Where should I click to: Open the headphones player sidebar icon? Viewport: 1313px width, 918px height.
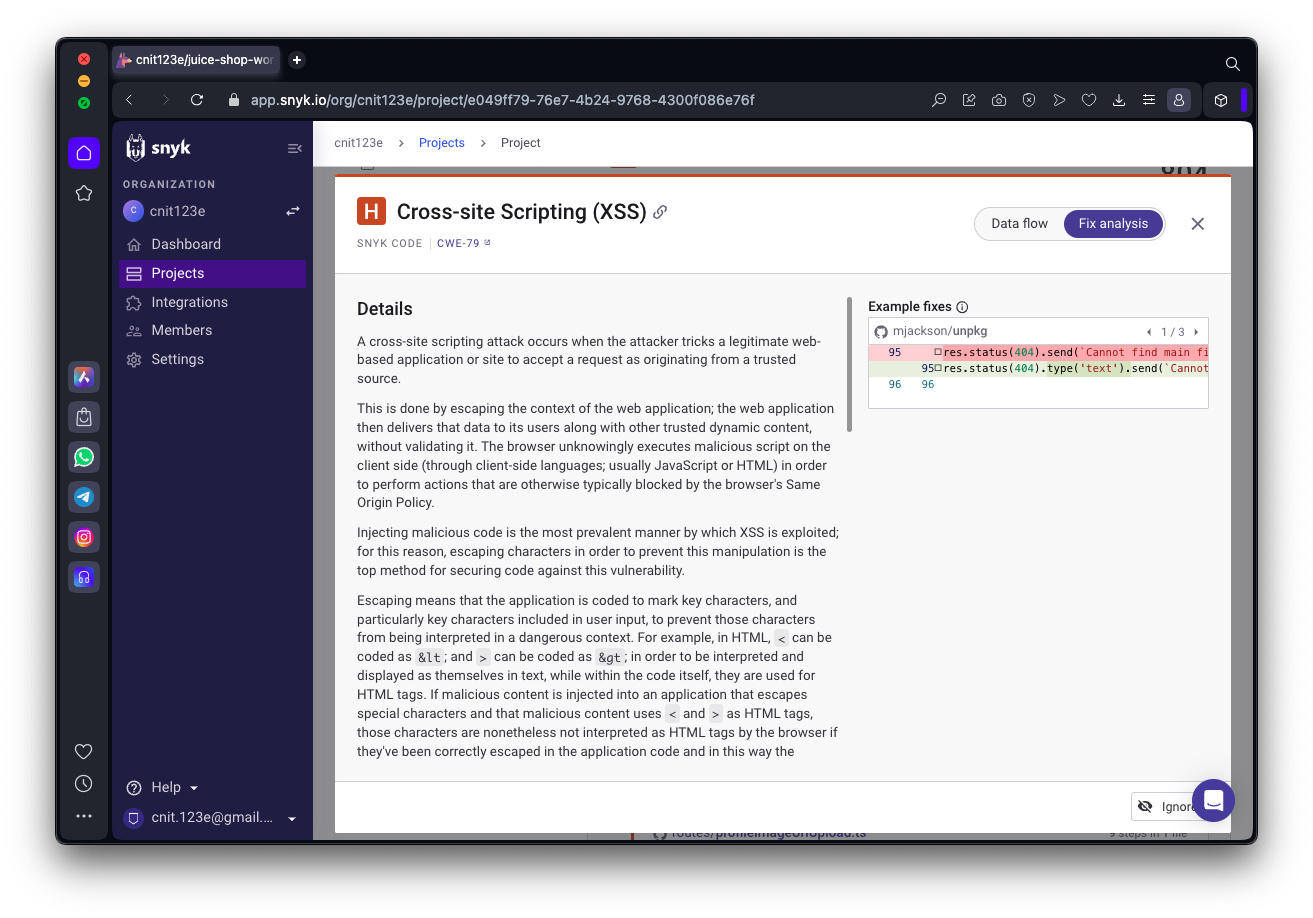pyautogui.click(x=84, y=577)
